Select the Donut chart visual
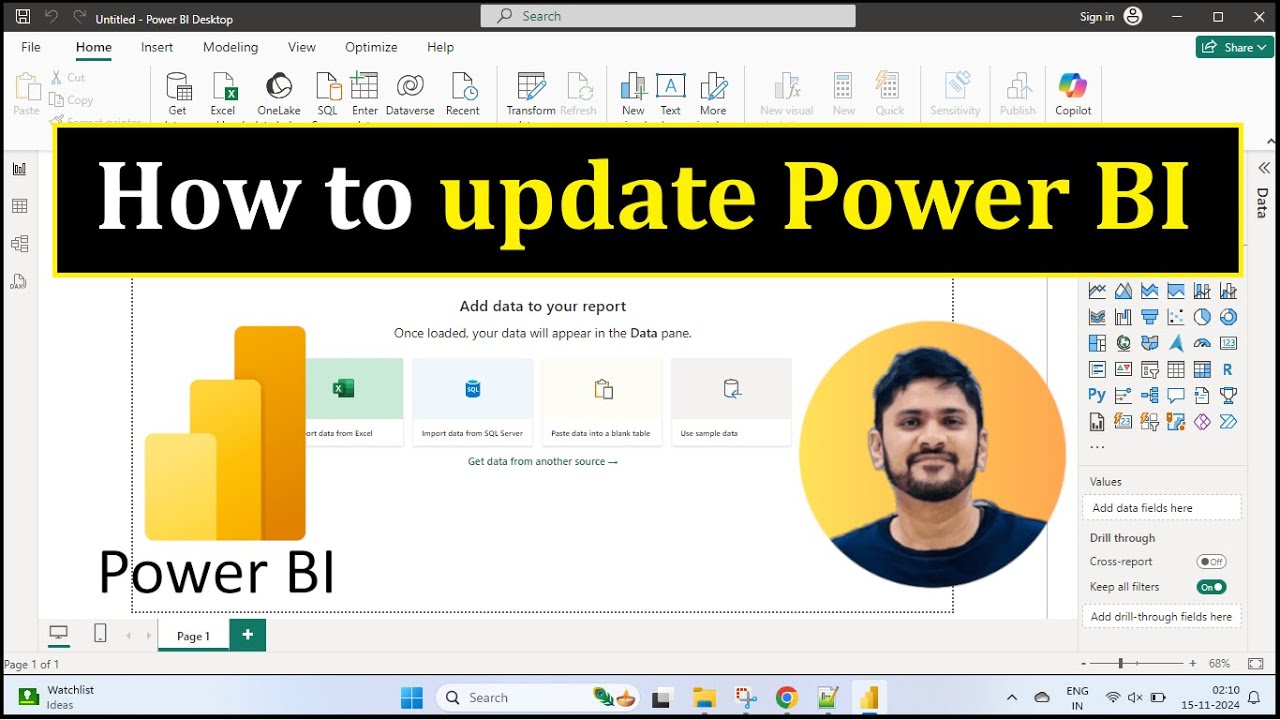 pos(1228,317)
